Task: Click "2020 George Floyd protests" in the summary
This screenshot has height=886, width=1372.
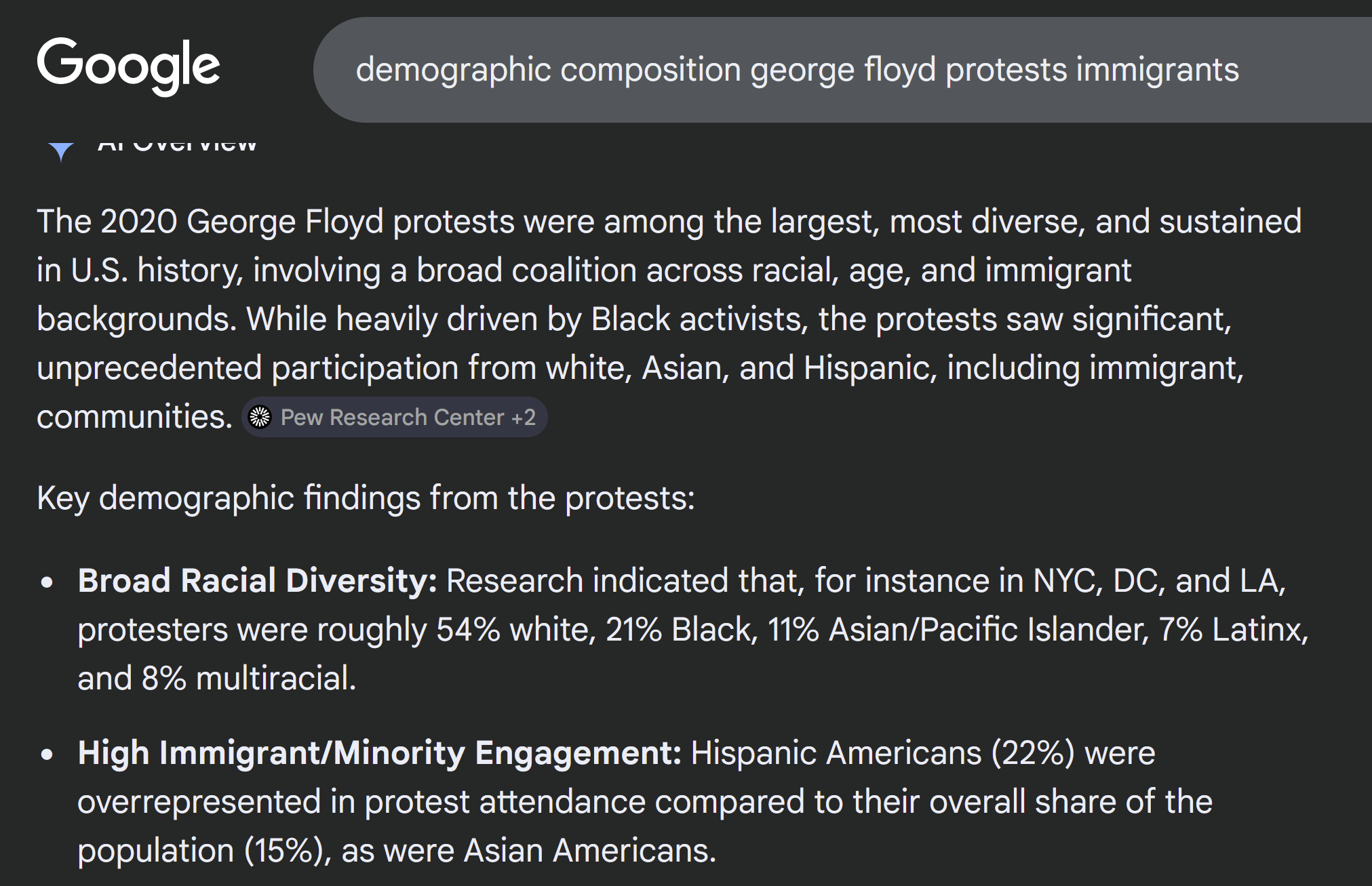Action: pyautogui.click(x=307, y=222)
